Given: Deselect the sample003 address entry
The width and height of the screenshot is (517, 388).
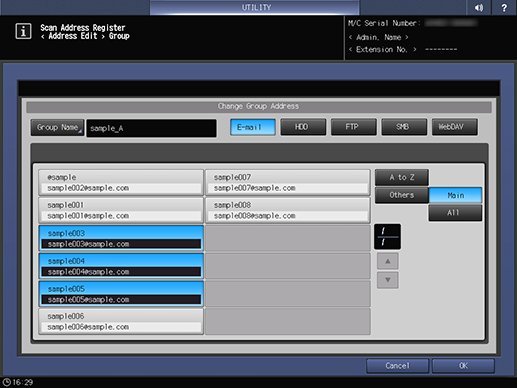Looking at the screenshot, I should 121,238.
